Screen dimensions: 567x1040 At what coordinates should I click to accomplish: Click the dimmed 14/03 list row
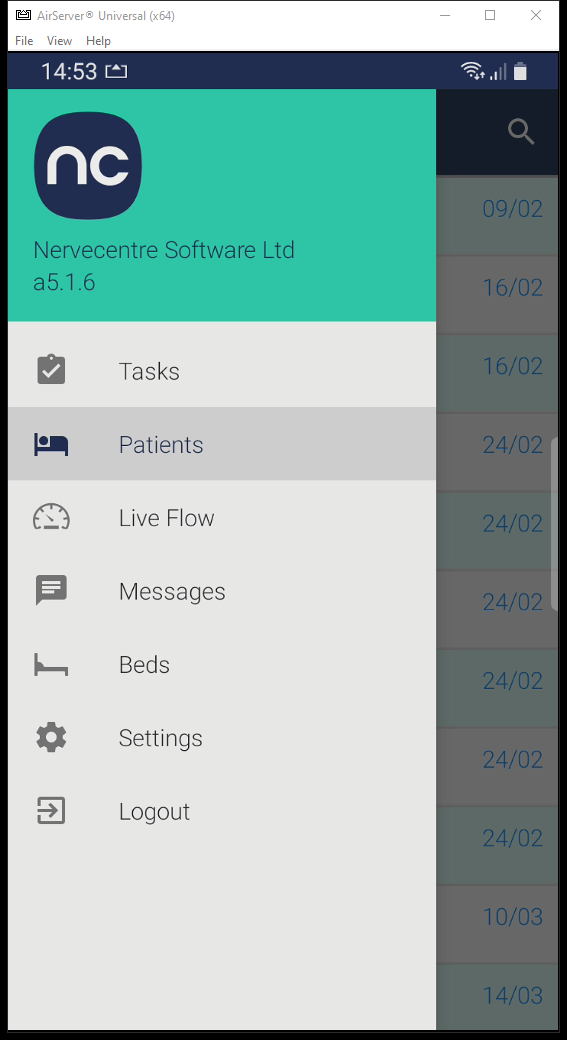[x=497, y=996]
